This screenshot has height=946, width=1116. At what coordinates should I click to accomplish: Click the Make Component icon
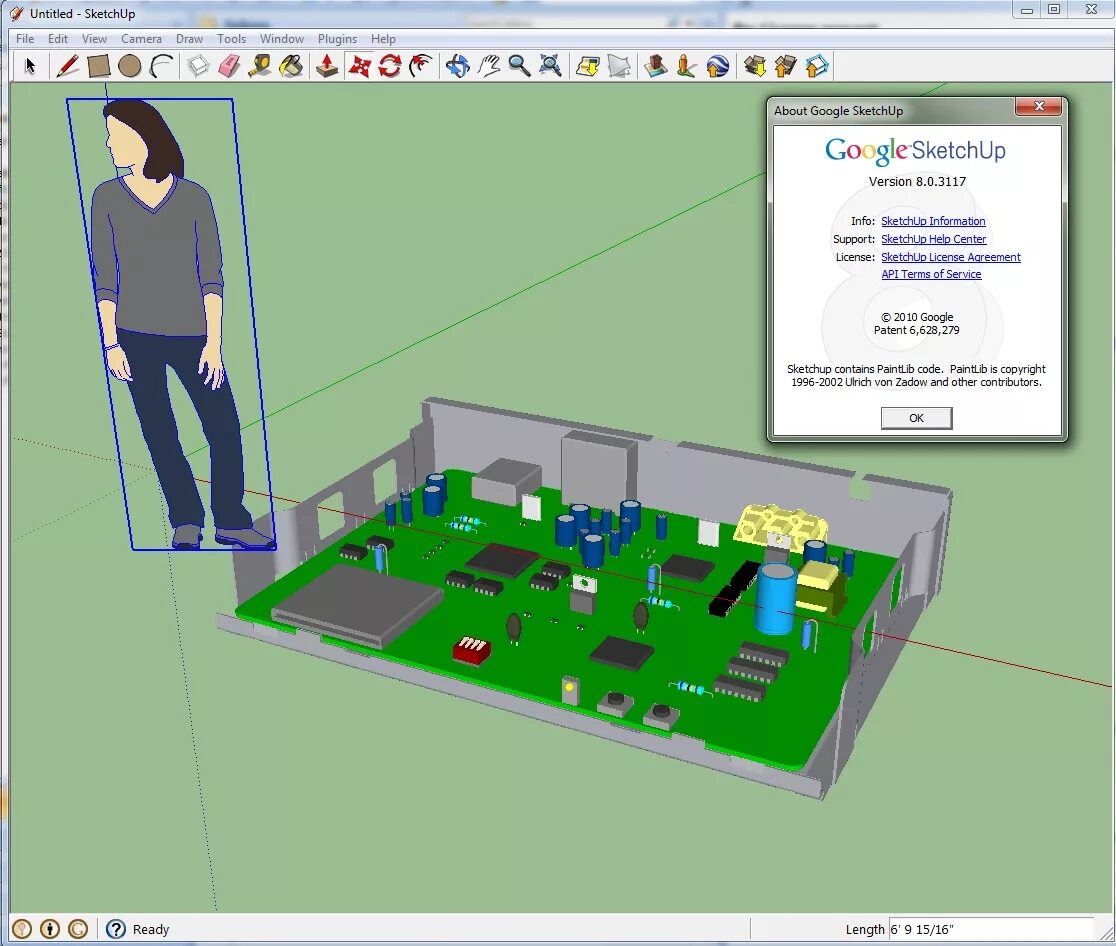pyautogui.click(x=198, y=66)
